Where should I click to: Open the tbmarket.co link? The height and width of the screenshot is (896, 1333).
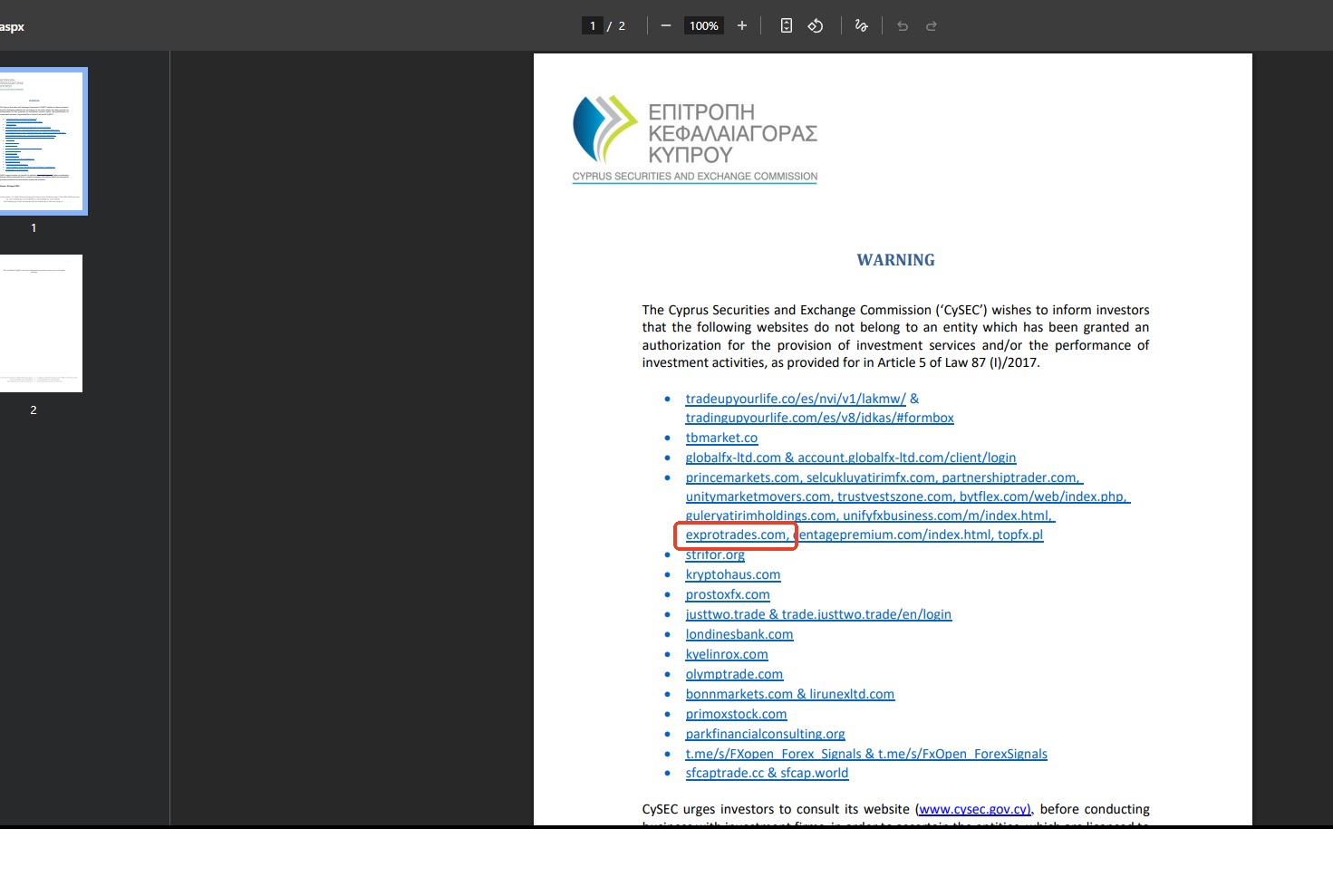click(721, 438)
